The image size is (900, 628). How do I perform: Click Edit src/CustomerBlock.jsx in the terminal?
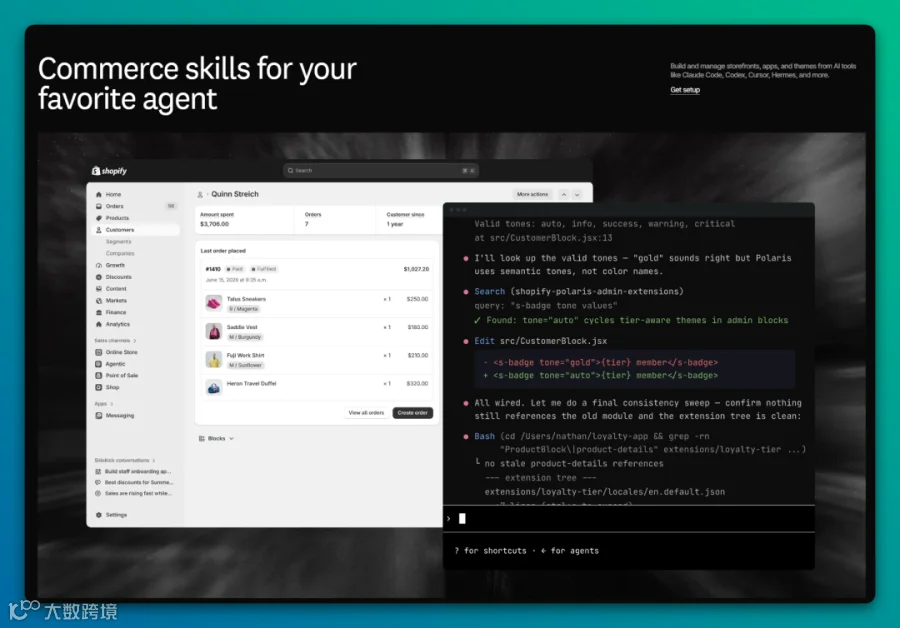coord(541,341)
